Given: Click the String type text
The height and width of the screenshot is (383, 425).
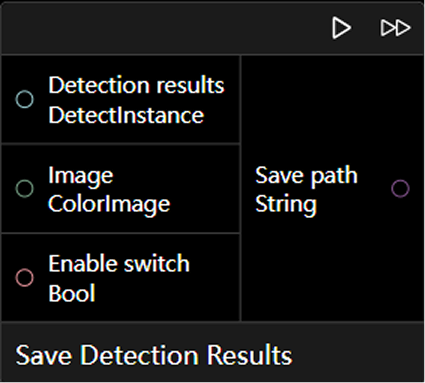Looking at the screenshot, I should [x=286, y=204].
